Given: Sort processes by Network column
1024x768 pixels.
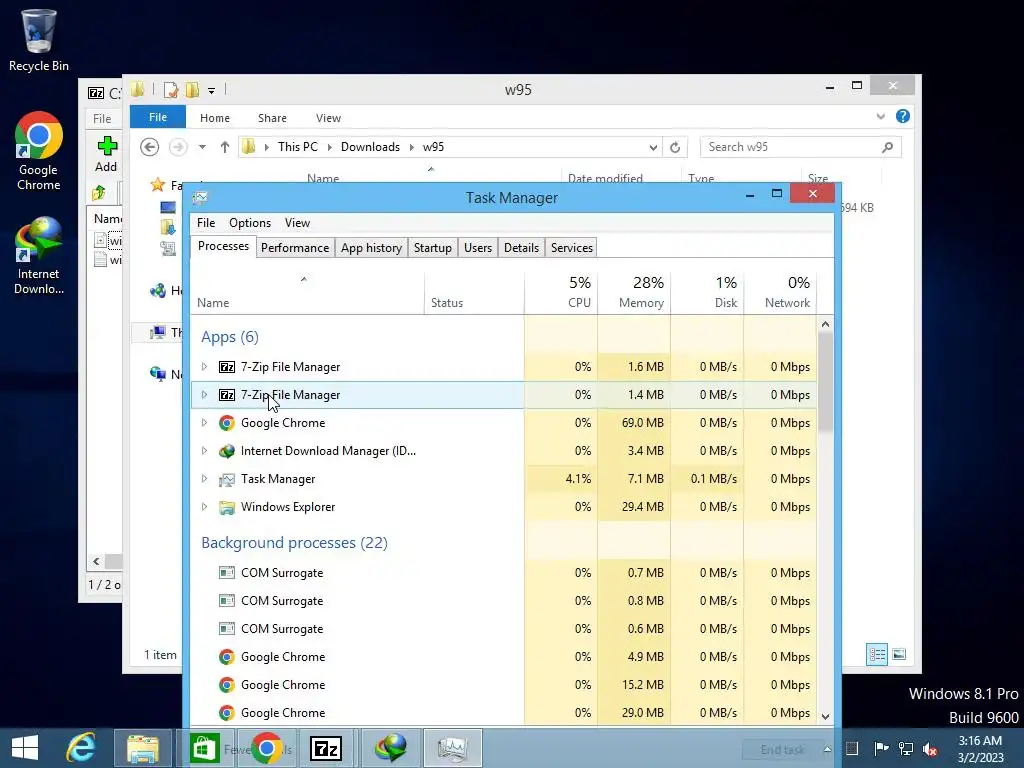Looking at the screenshot, I should tap(780, 292).
